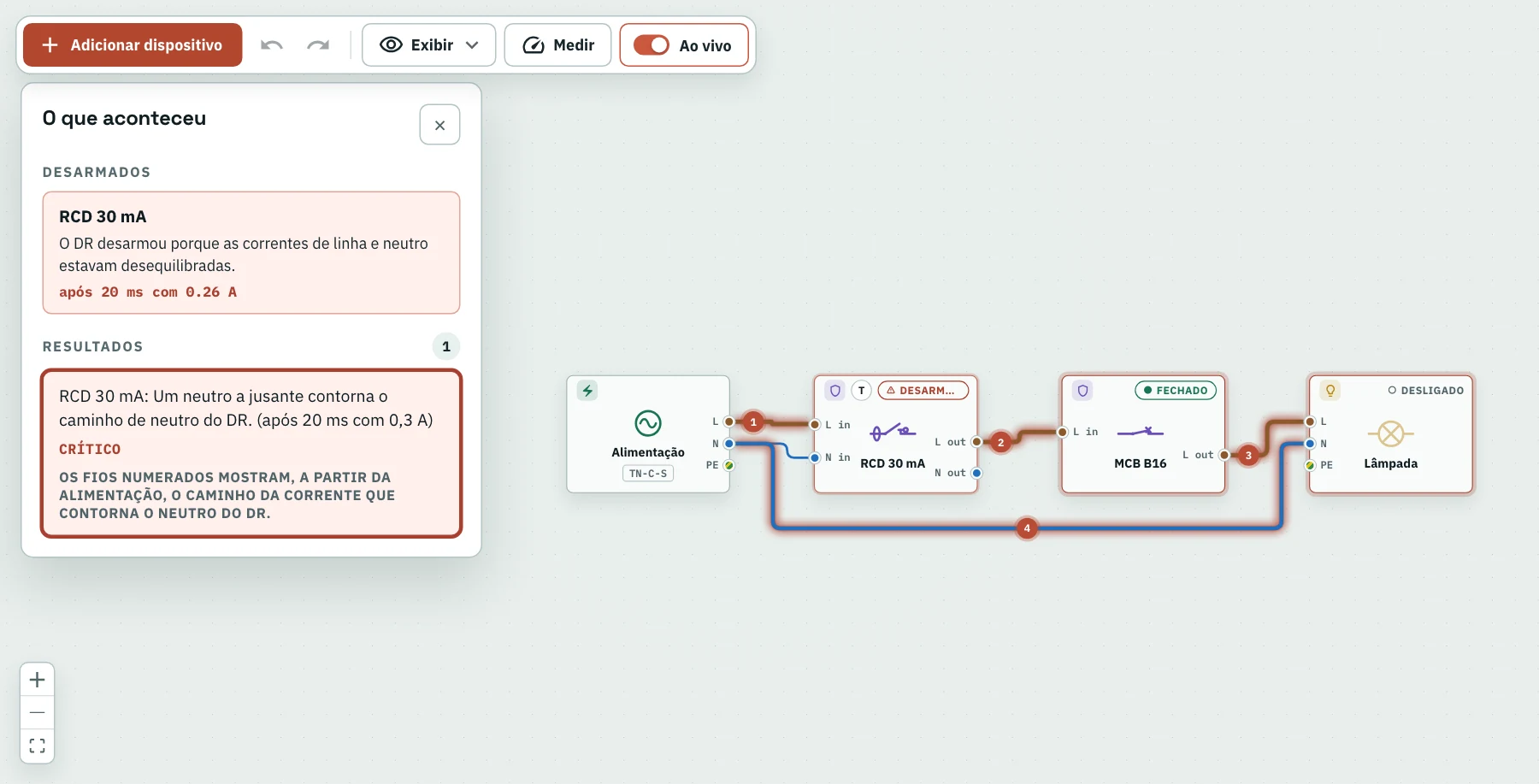Click the Alimentação L terminal
The height and width of the screenshot is (784, 1539).
pyautogui.click(x=729, y=421)
